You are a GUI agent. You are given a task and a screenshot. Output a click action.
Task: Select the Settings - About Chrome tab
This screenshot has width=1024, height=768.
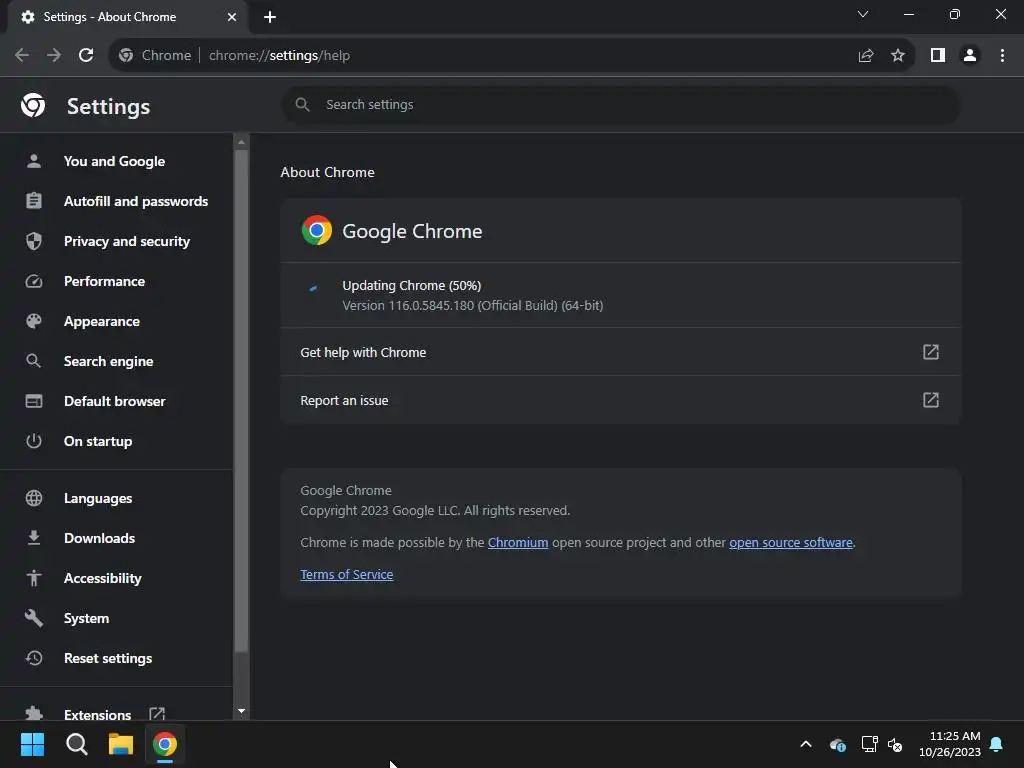pos(128,17)
